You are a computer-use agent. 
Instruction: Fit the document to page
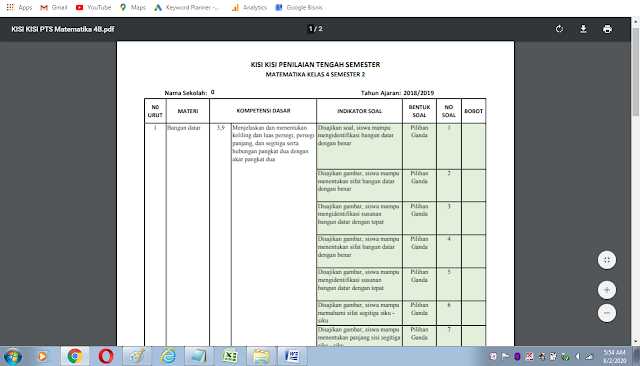(607, 260)
